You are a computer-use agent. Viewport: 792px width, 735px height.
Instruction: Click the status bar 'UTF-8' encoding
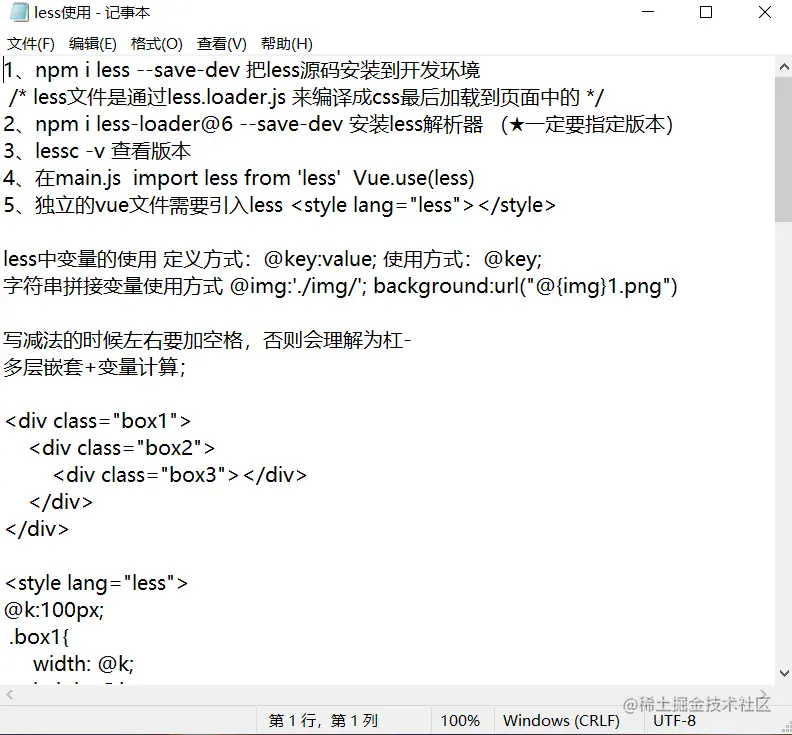tap(674, 720)
